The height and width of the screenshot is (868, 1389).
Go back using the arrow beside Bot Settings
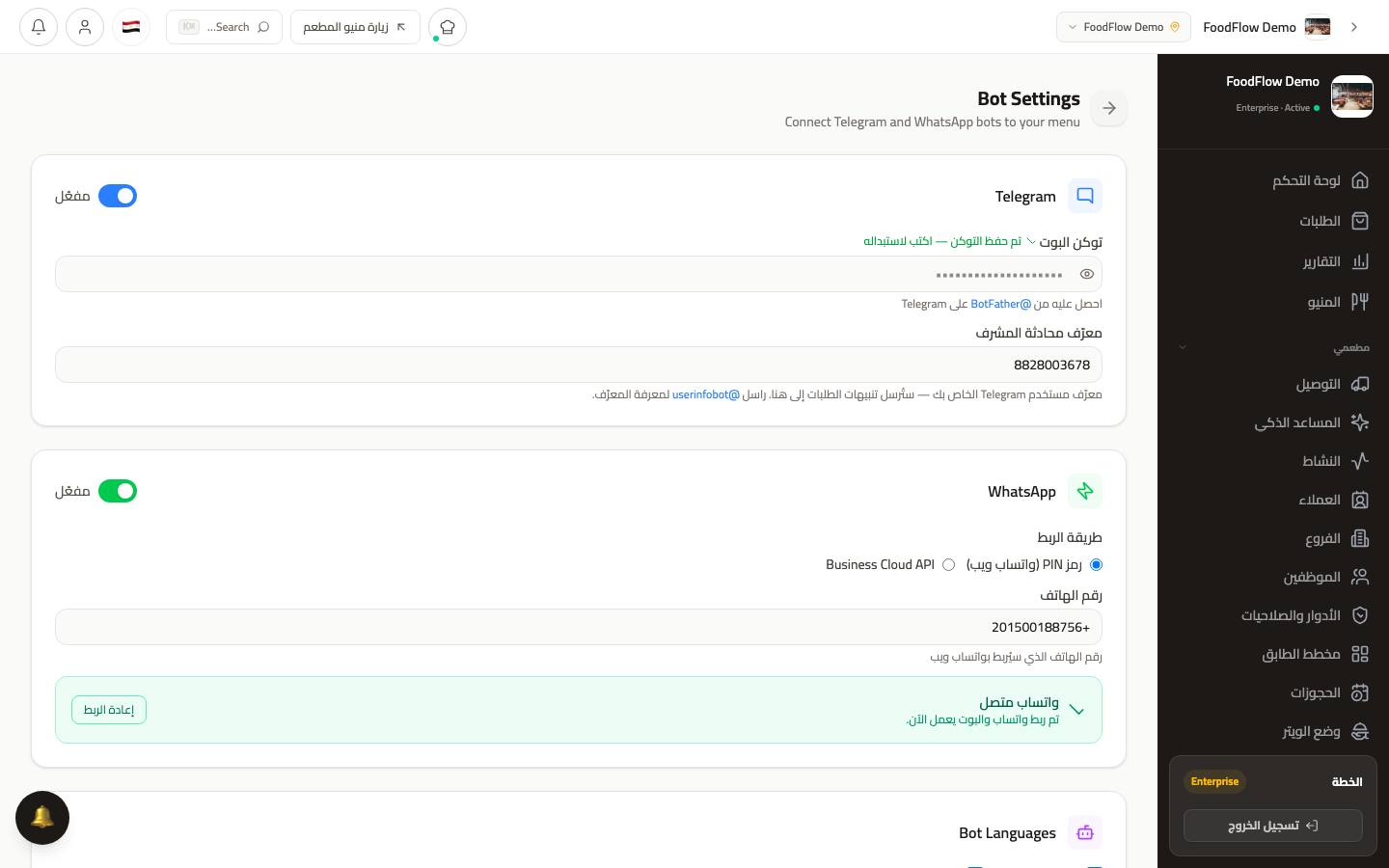(x=1109, y=108)
